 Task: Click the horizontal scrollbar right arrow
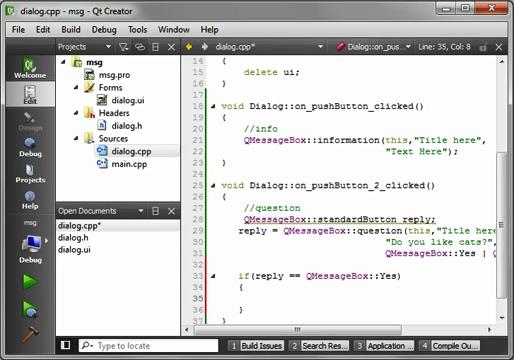(489, 330)
